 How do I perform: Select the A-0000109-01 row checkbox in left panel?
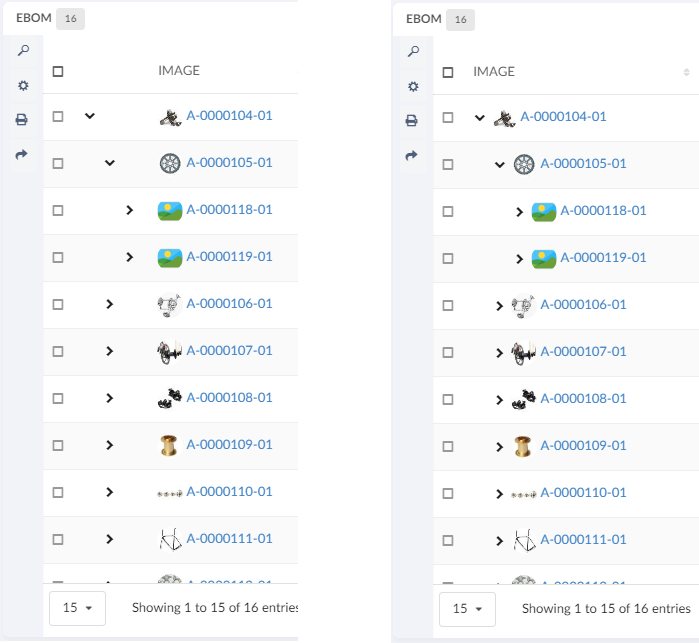pyautogui.click(x=58, y=446)
